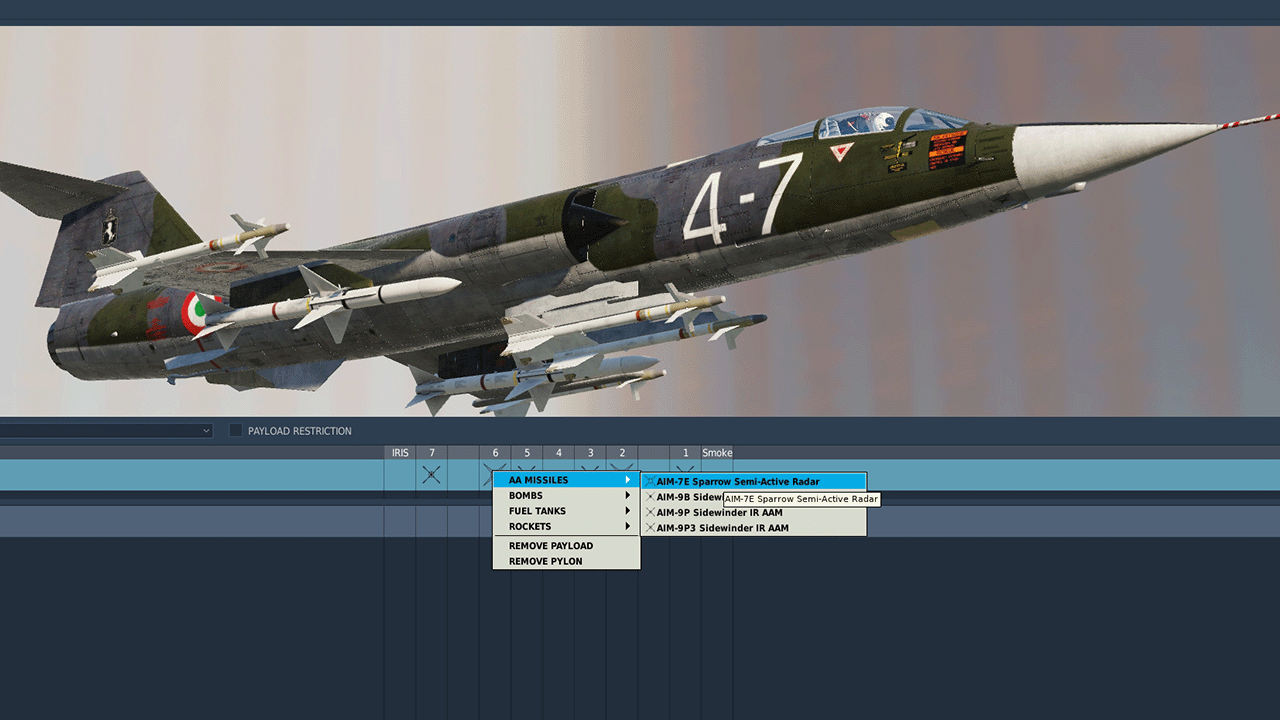Enable the Payload Restriction checkbox
1280x720 pixels.
point(236,431)
